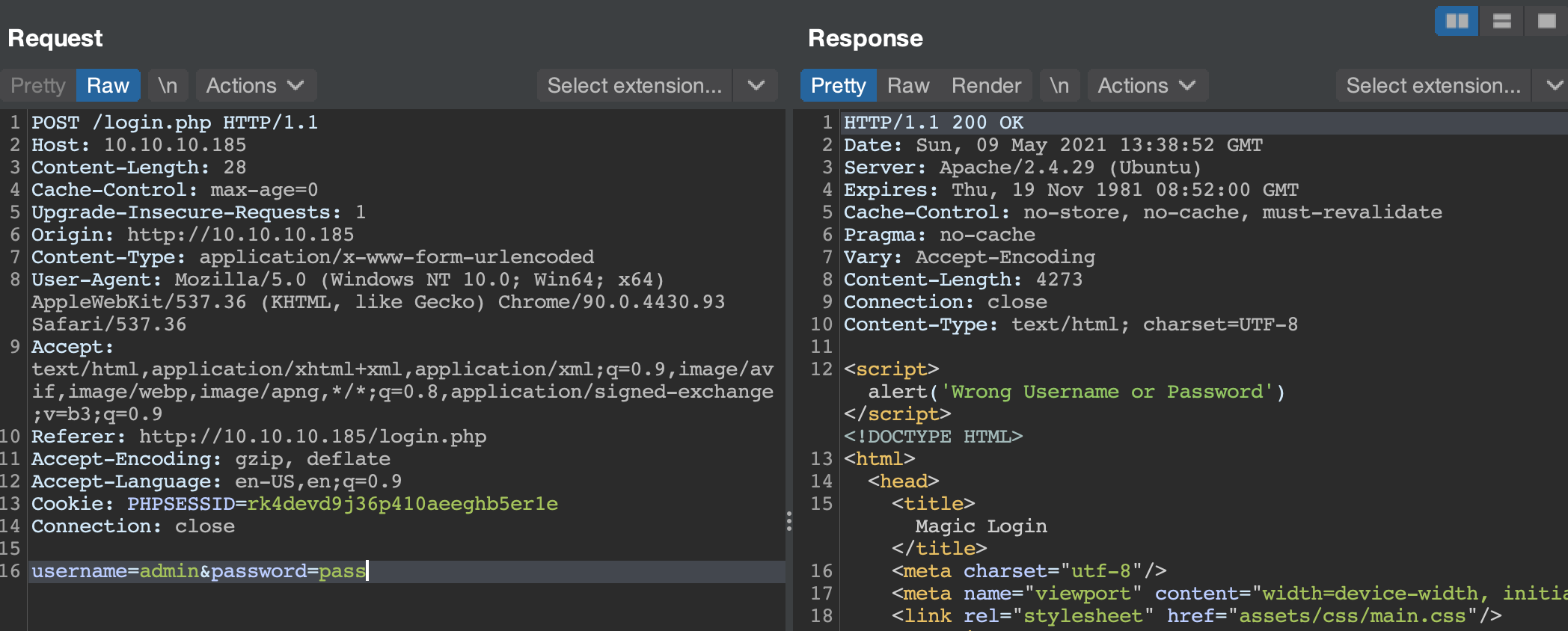The height and width of the screenshot is (631, 1568).
Task: Select the Request Pretty tab
Action: pos(38,85)
